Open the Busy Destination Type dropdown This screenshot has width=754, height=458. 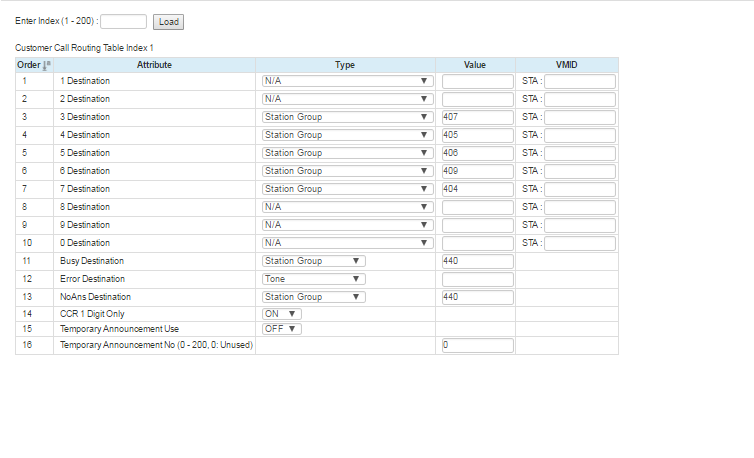pos(313,261)
